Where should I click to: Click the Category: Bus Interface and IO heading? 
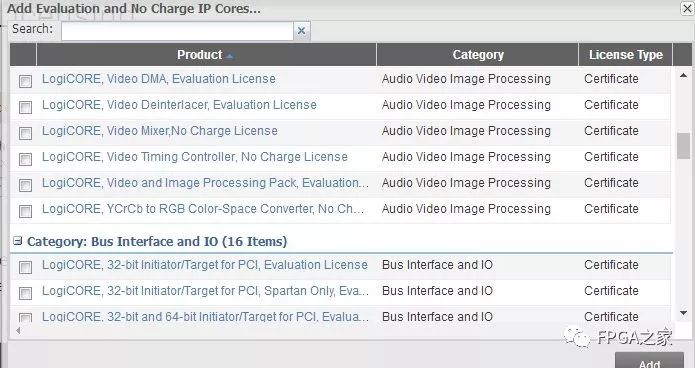[157, 242]
